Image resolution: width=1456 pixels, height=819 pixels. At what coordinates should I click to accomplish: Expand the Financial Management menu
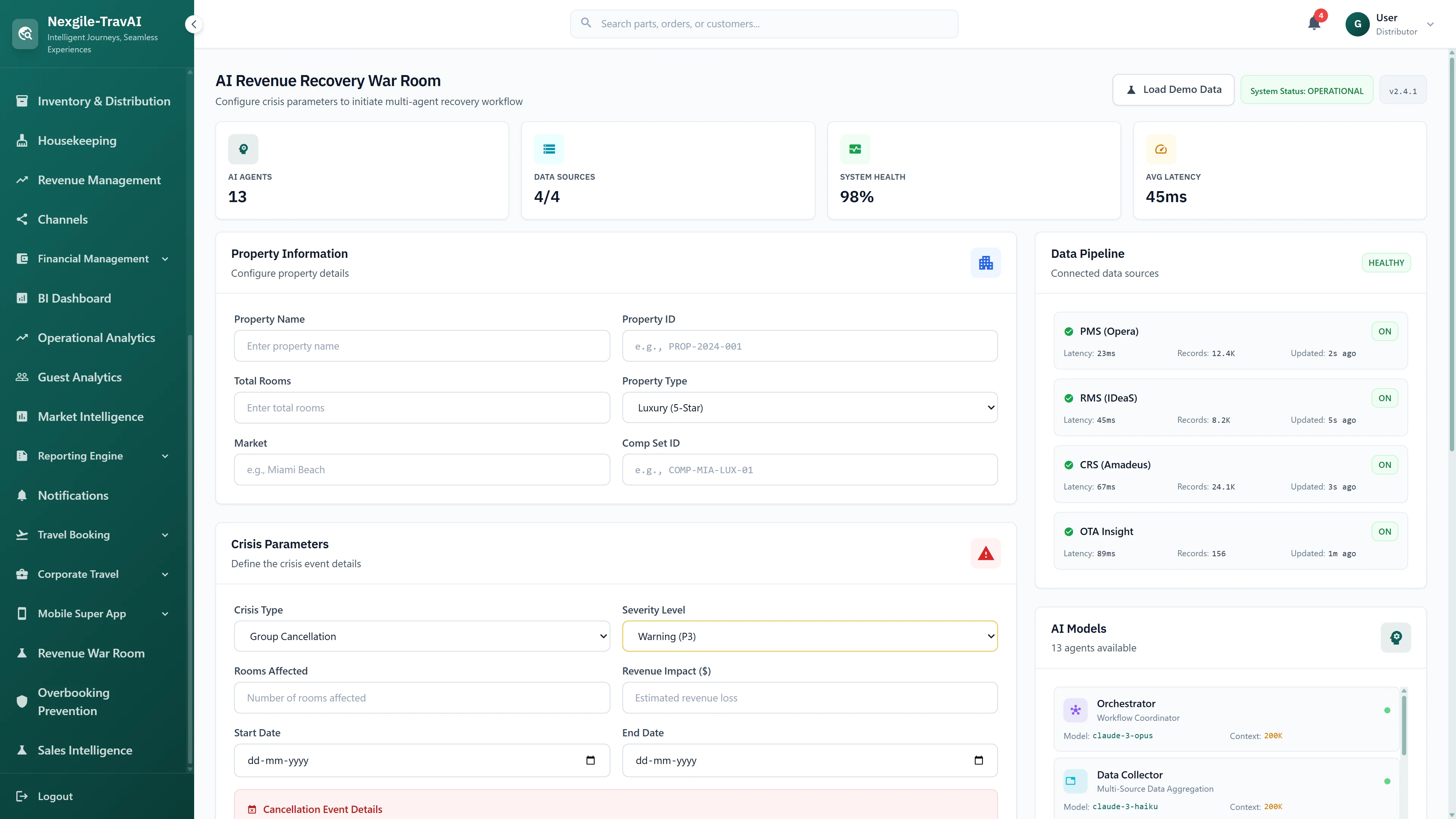[x=165, y=258]
